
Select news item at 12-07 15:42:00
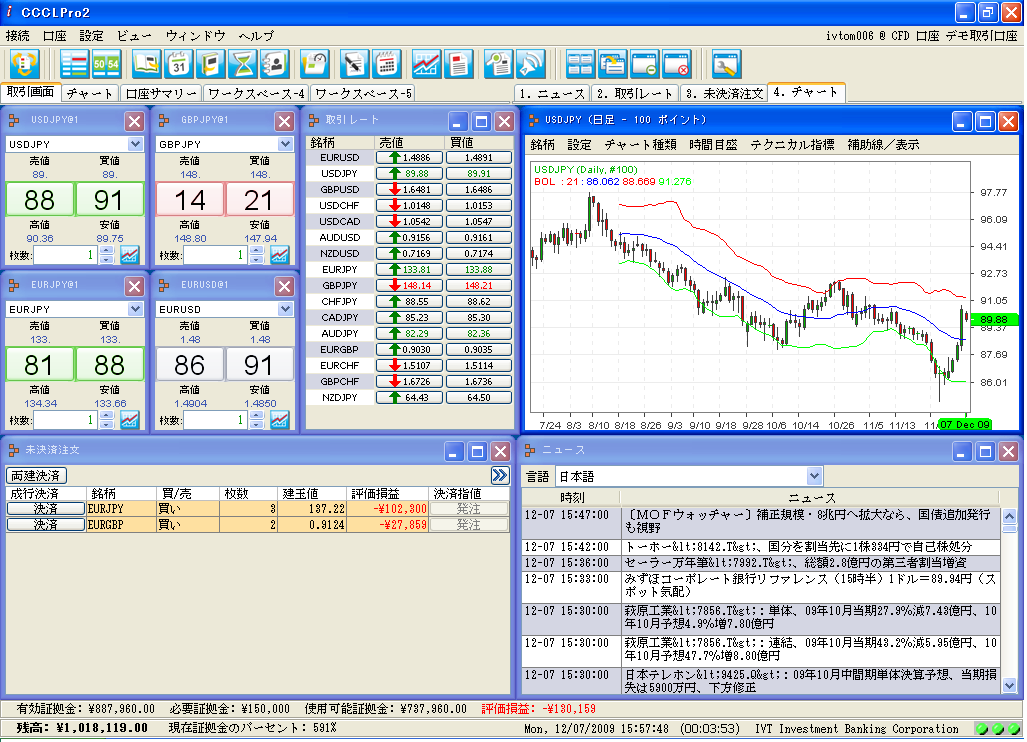[761, 547]
